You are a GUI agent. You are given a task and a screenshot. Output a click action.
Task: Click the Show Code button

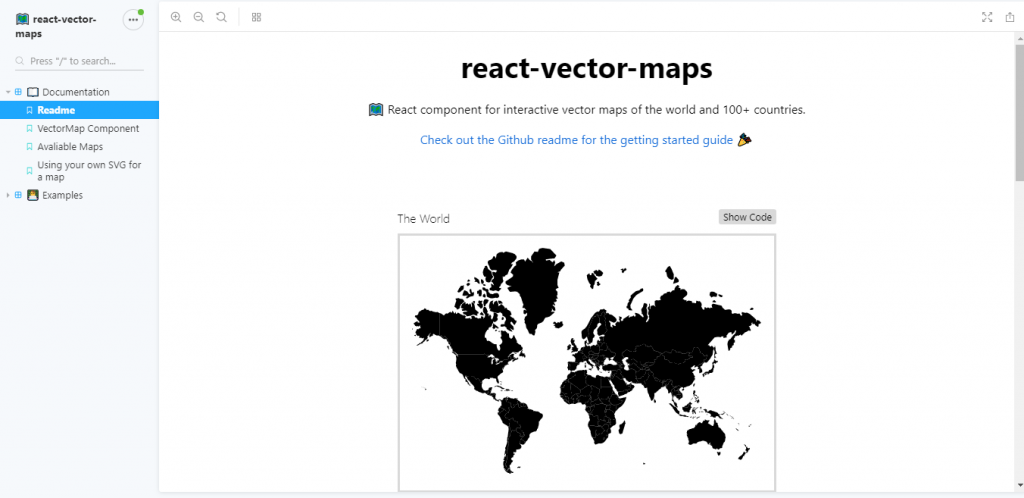747,217
